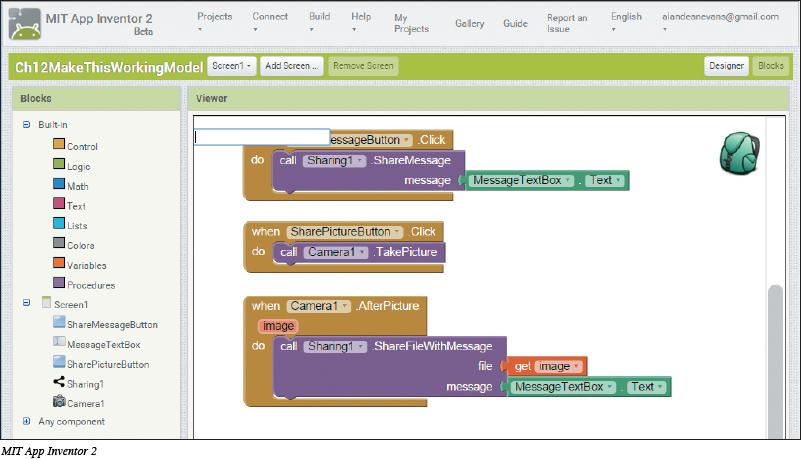Open the Gallery link
The image size is (801, 459).
469,23
